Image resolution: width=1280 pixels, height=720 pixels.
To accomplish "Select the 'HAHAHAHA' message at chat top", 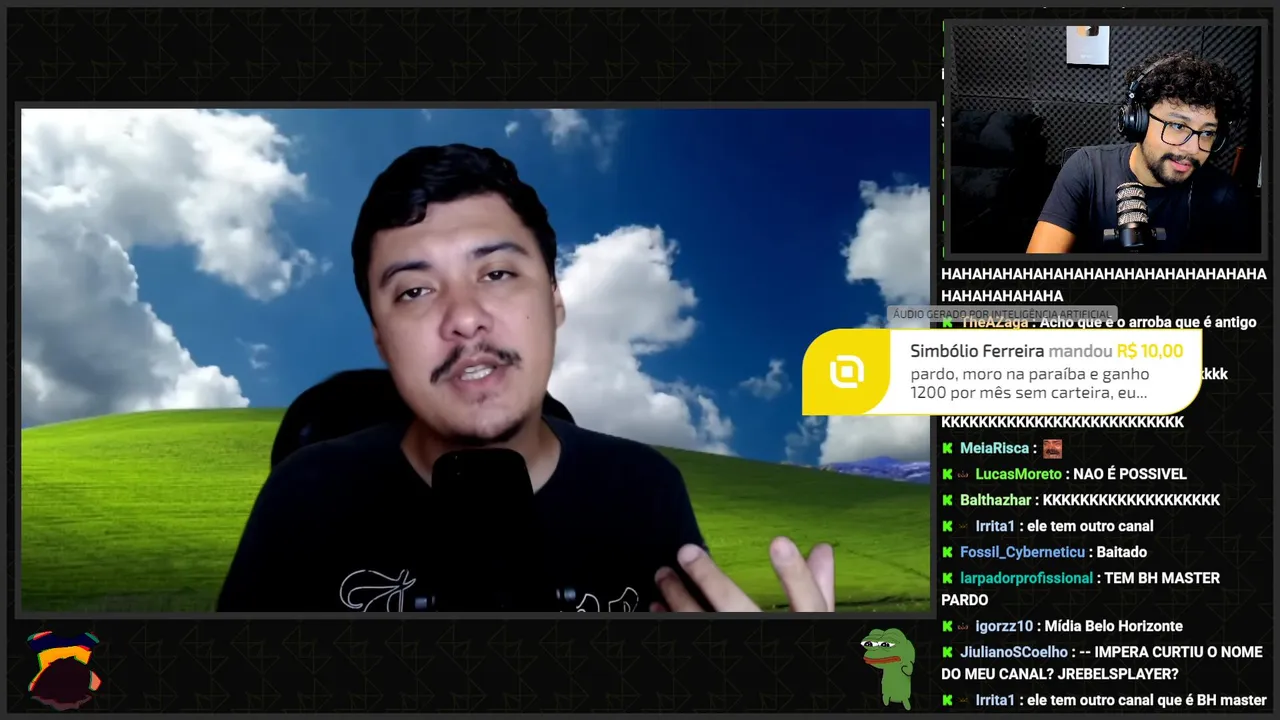I will coord(1103,285).
